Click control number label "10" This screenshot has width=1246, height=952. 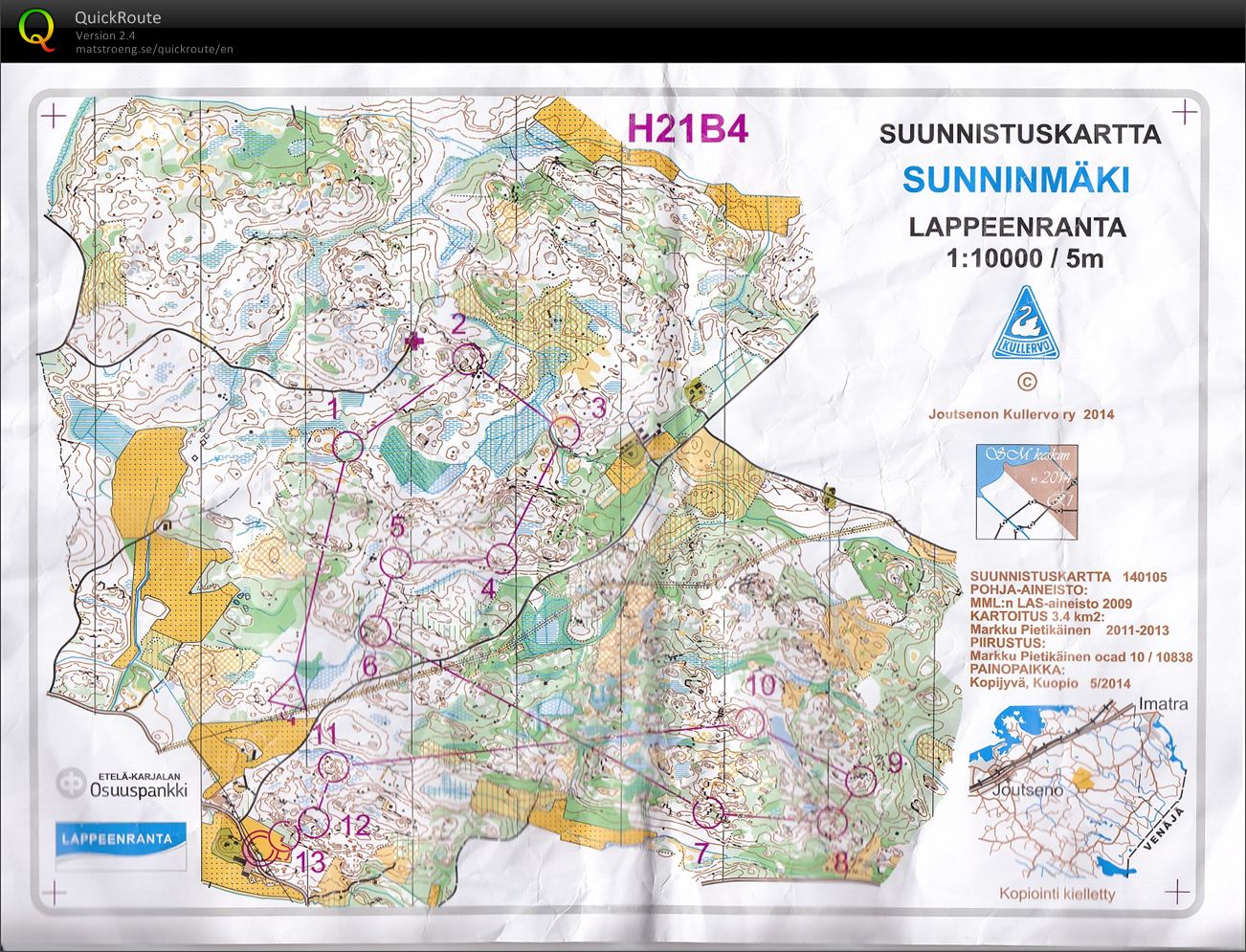click(x=762, y=685)
